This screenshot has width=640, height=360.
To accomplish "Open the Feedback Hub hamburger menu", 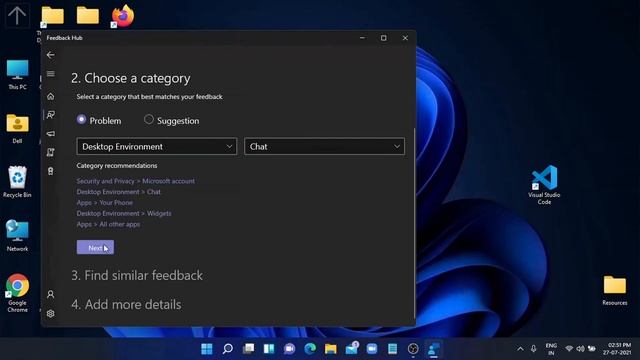I will 50,74.
